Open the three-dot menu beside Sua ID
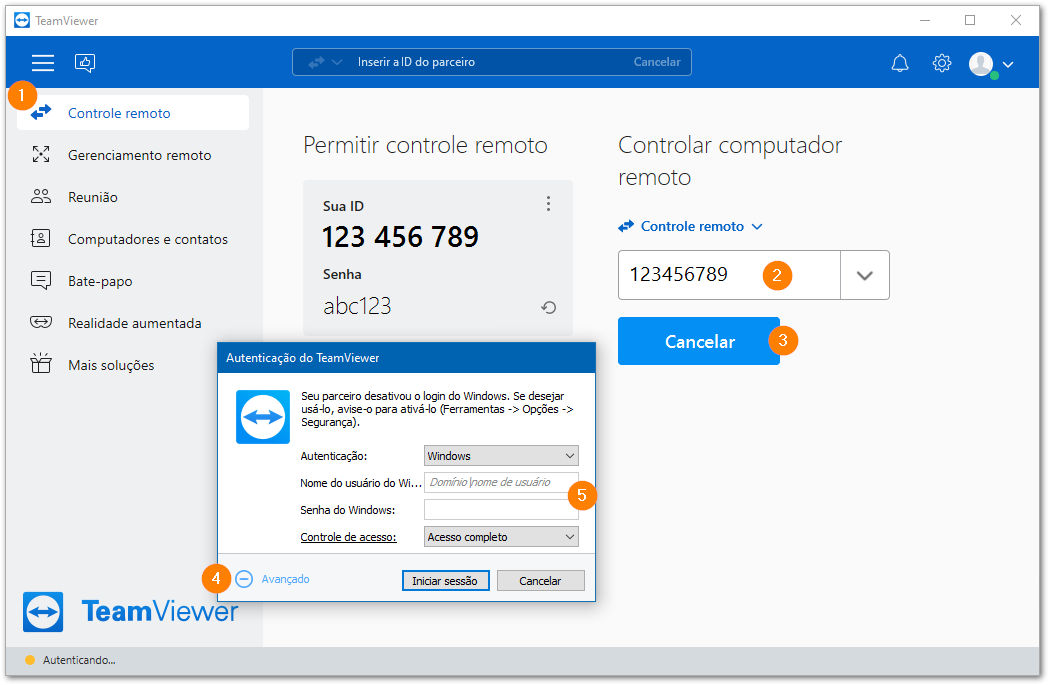Image resolution: width=1049 pixels, height=685 pixels. 549,203
